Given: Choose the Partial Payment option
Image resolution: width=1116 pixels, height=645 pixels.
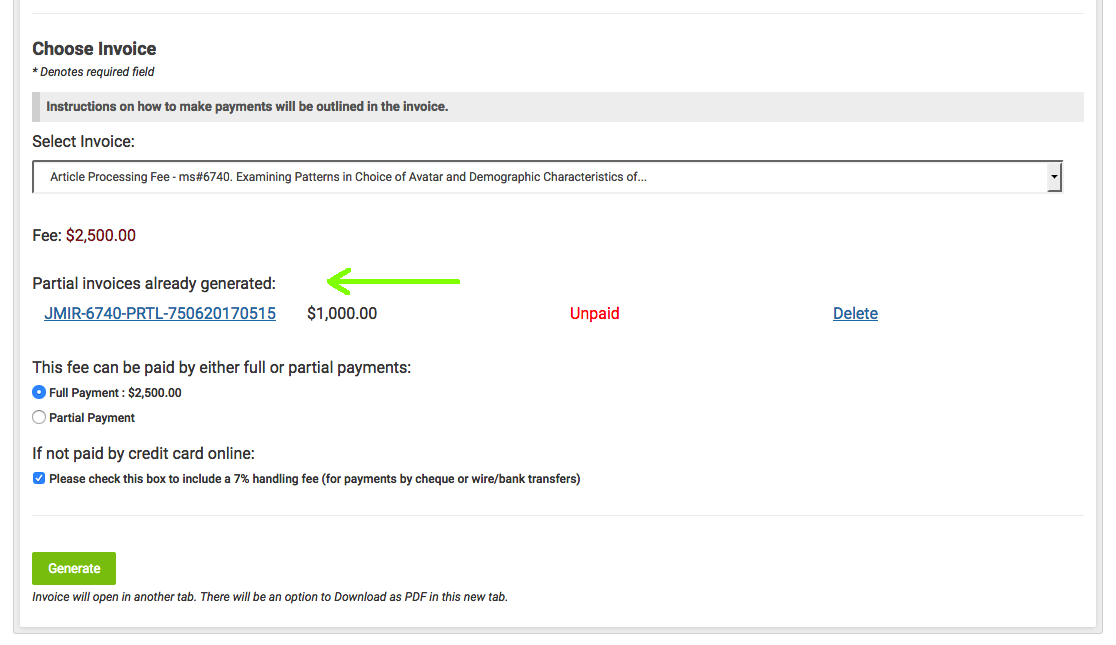Looking at the screenshot, I should 39,417.
